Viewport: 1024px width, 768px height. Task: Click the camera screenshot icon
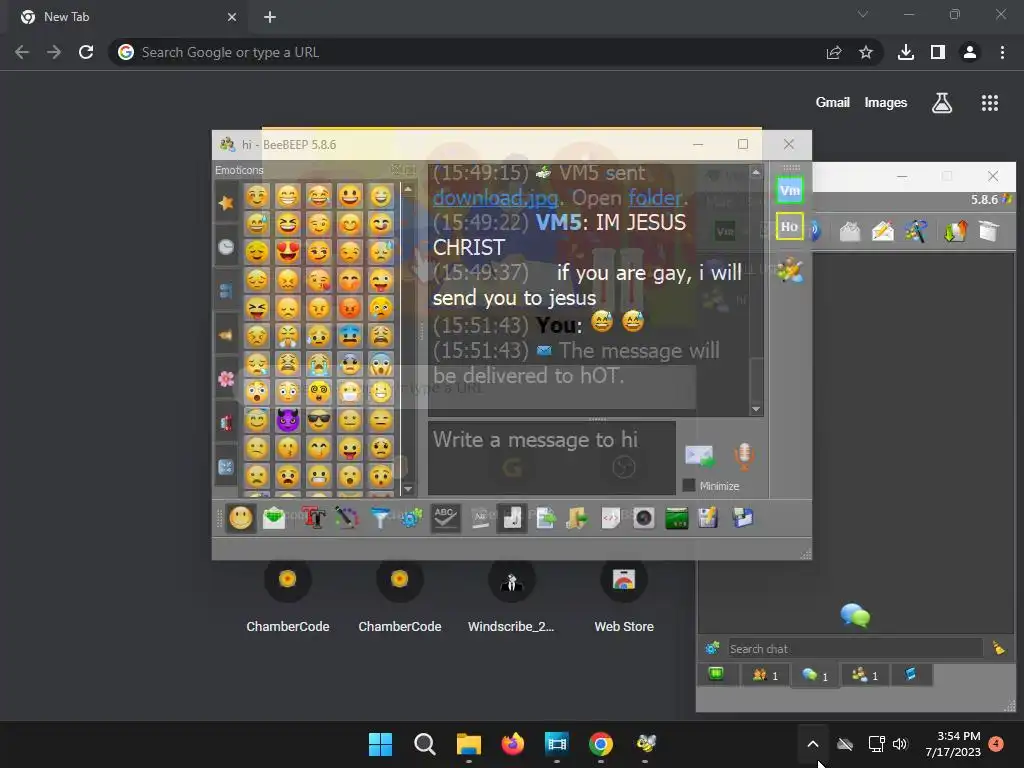pyautogui.click(x=644, y=519)
